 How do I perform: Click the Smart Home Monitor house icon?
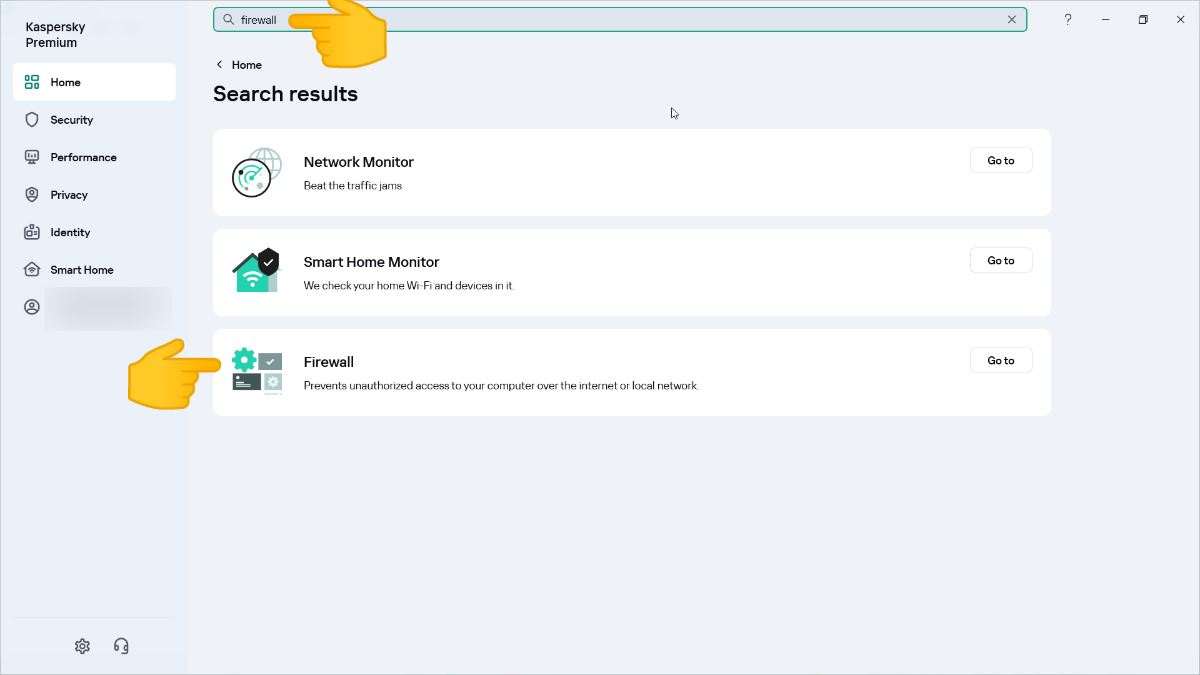[257, 271]
